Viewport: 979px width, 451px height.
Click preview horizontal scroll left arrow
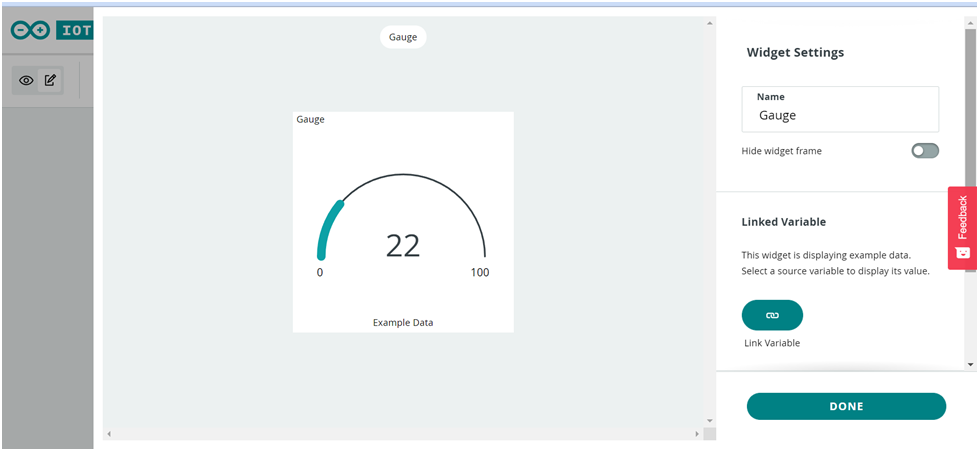pos(109,433)
